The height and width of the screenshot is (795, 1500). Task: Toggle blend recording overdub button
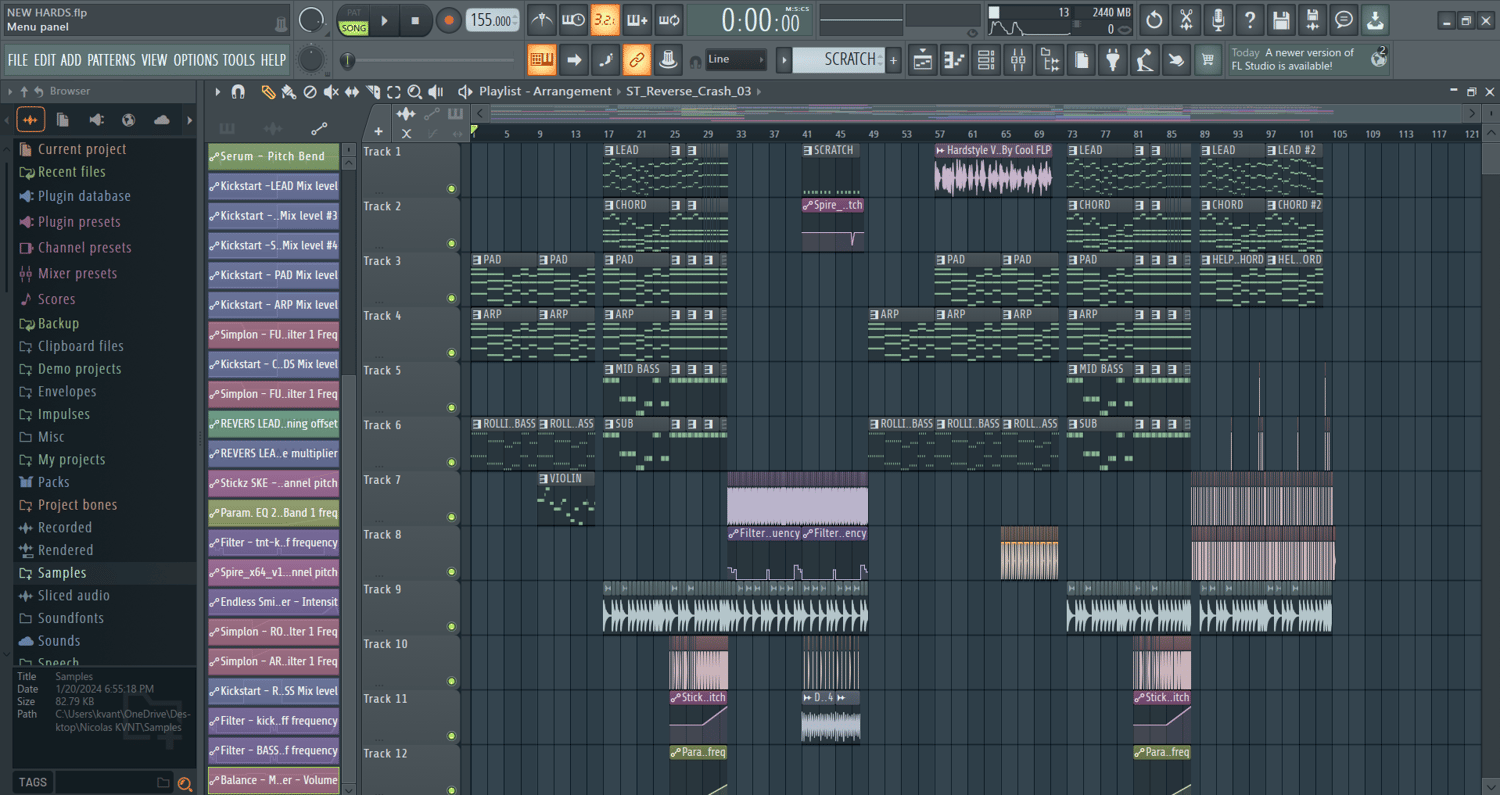pyautogui.click(x=637, y=19)
